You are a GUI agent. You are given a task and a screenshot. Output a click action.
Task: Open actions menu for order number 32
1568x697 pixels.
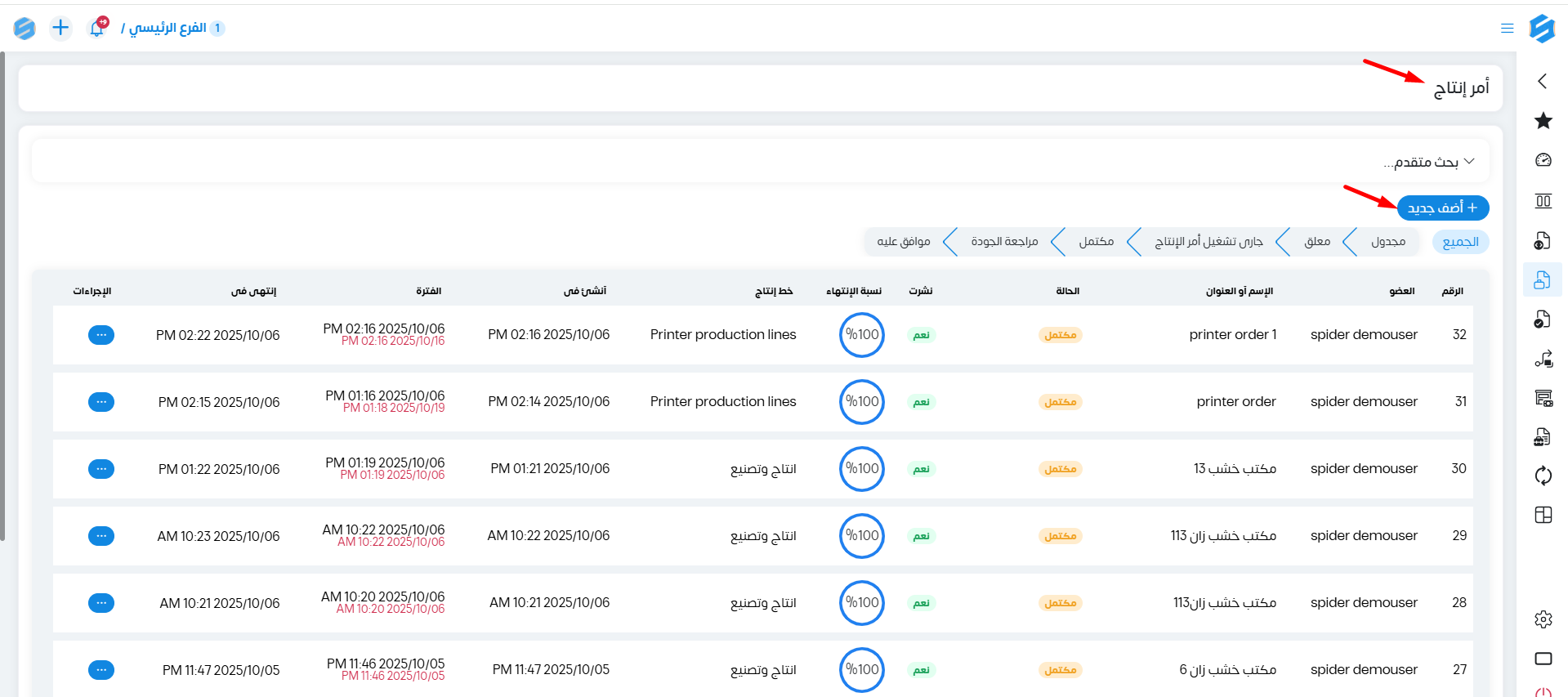coord(101,335)
